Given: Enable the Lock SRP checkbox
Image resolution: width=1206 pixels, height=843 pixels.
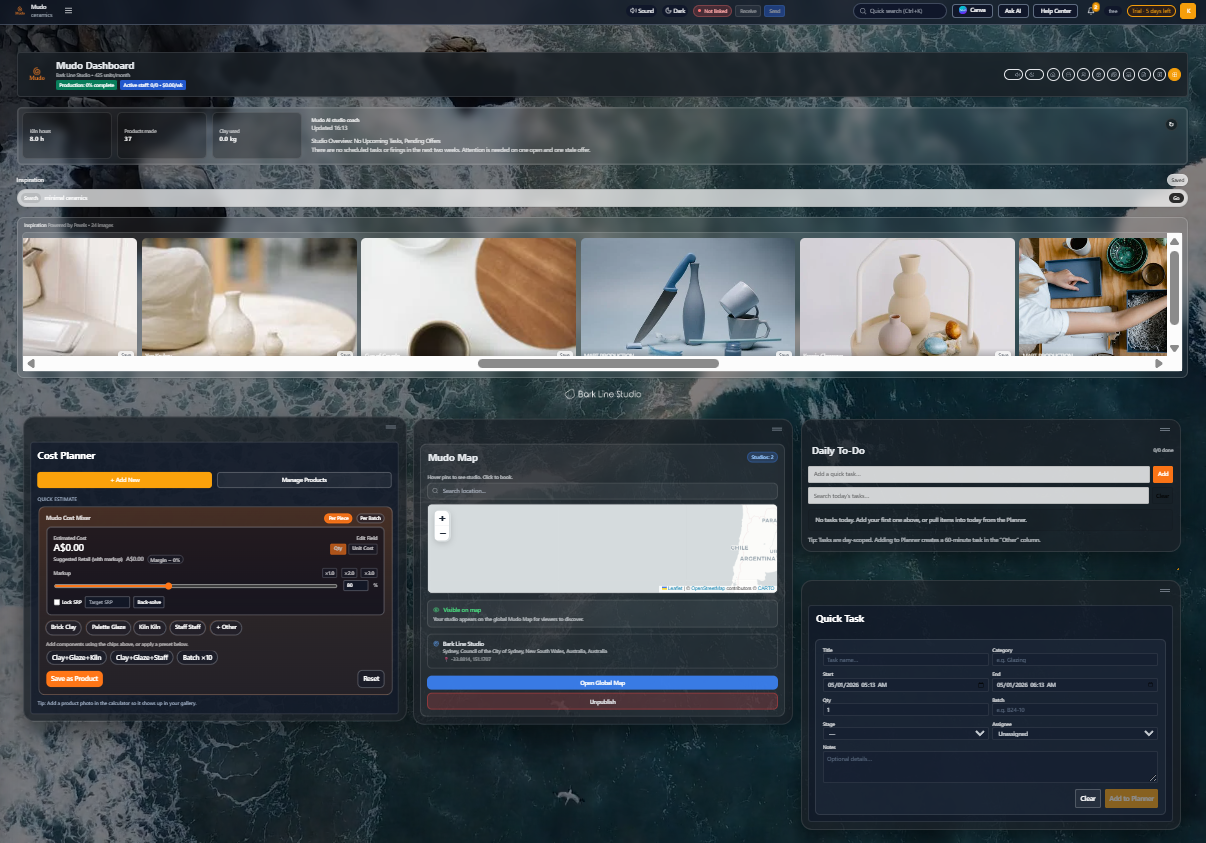Looking at the screenshot, I should (x=56, y=601).
